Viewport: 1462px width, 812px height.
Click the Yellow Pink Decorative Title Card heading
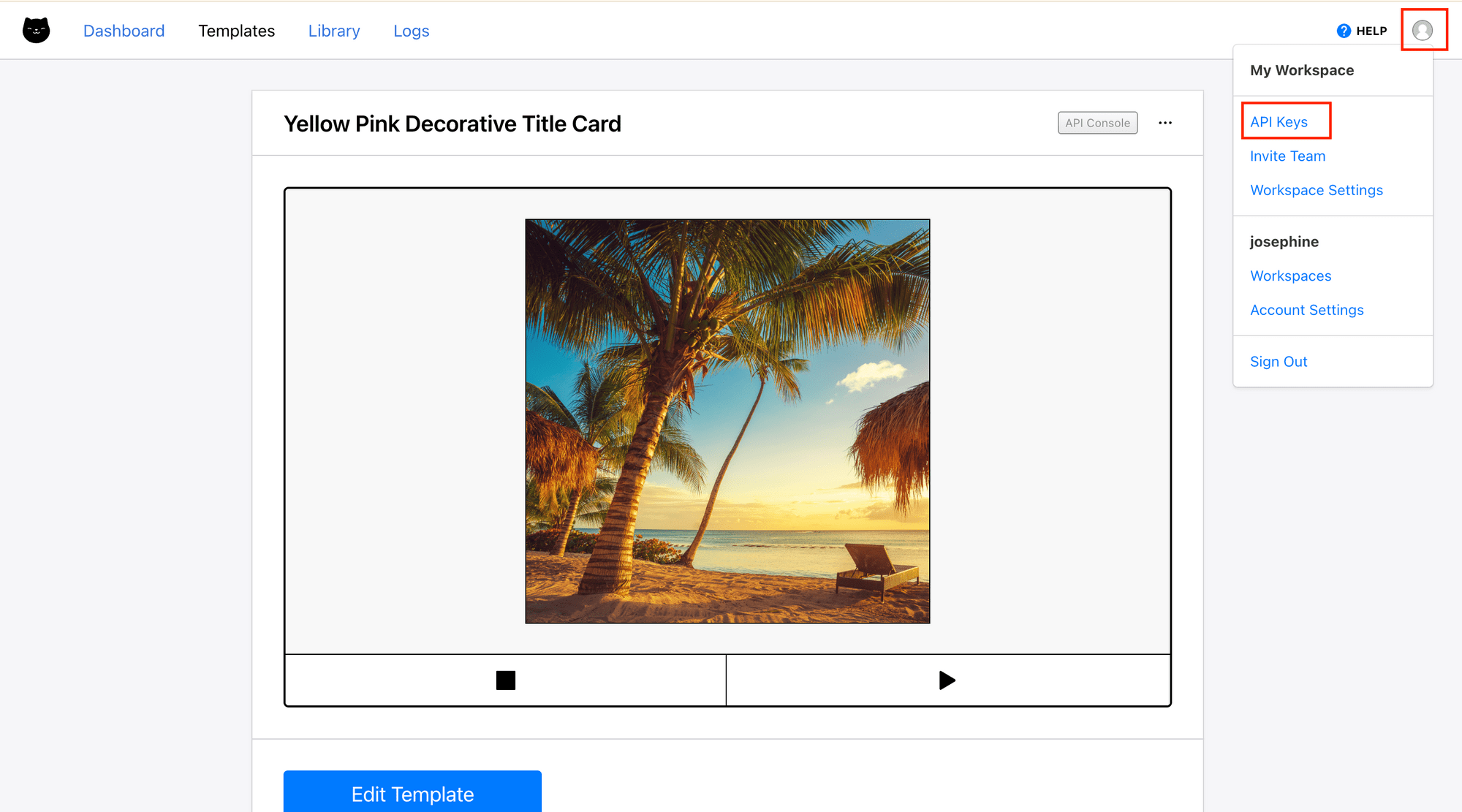tap(452, 124)
